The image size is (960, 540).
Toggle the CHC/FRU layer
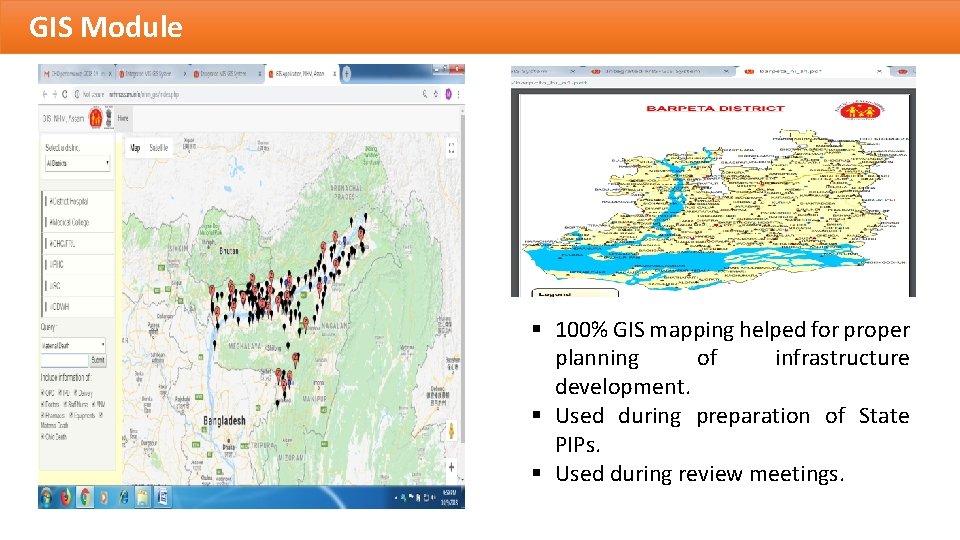(77, 244)
